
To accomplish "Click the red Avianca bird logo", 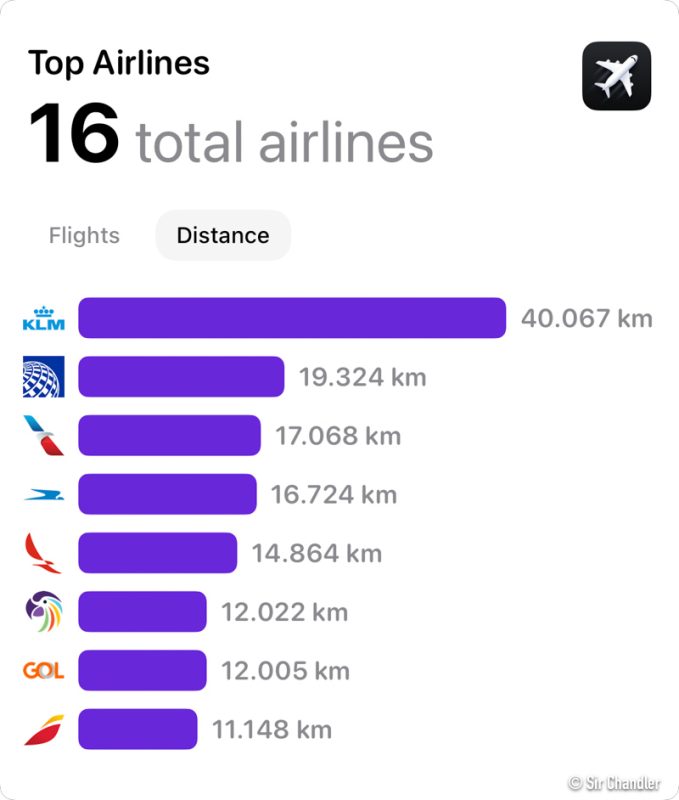I will point(43,553).
